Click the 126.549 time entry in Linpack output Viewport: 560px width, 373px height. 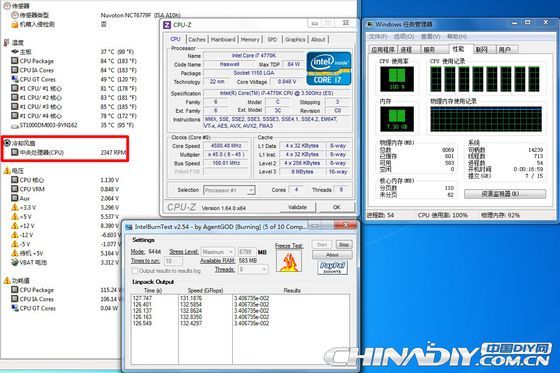pos(142,323)
